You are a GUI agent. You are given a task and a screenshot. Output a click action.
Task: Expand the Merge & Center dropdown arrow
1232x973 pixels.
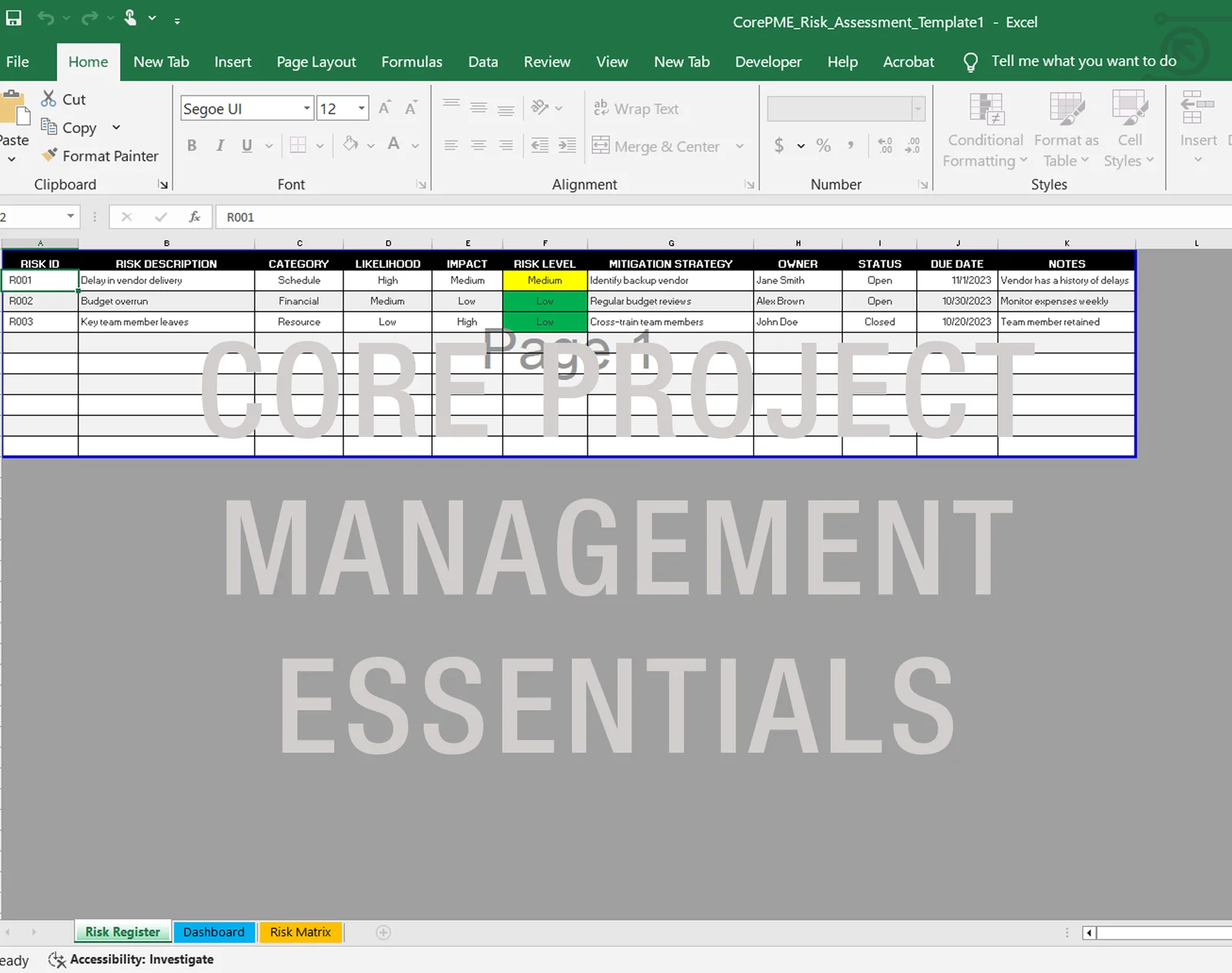pos(740,145)
